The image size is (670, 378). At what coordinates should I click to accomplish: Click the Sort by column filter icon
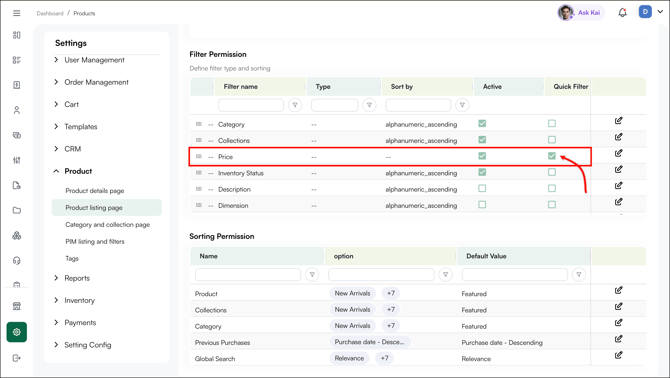pos(462,105)
